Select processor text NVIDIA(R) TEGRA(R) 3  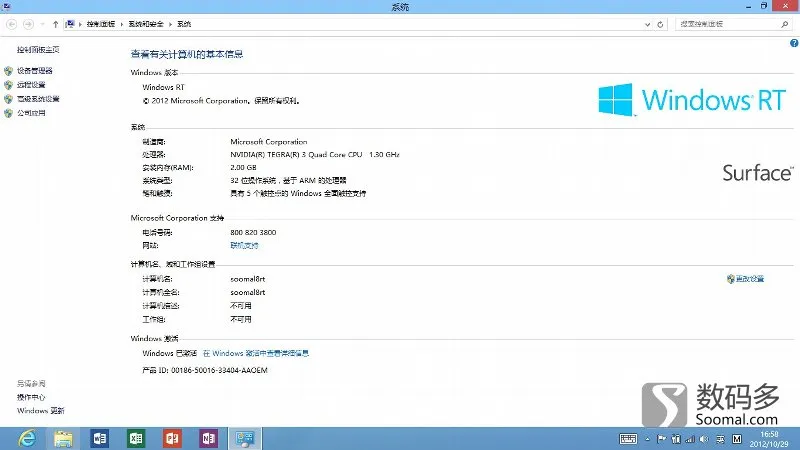point(314,155)
